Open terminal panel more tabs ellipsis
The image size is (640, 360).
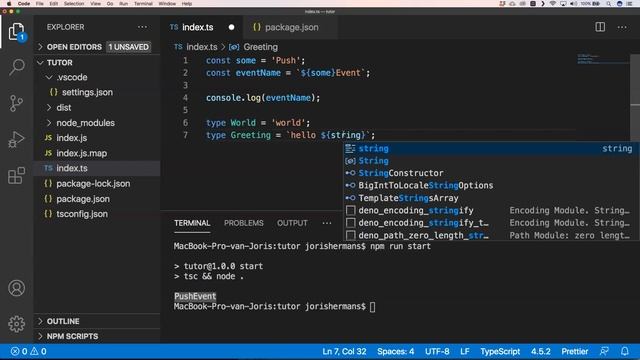point(327,223)
